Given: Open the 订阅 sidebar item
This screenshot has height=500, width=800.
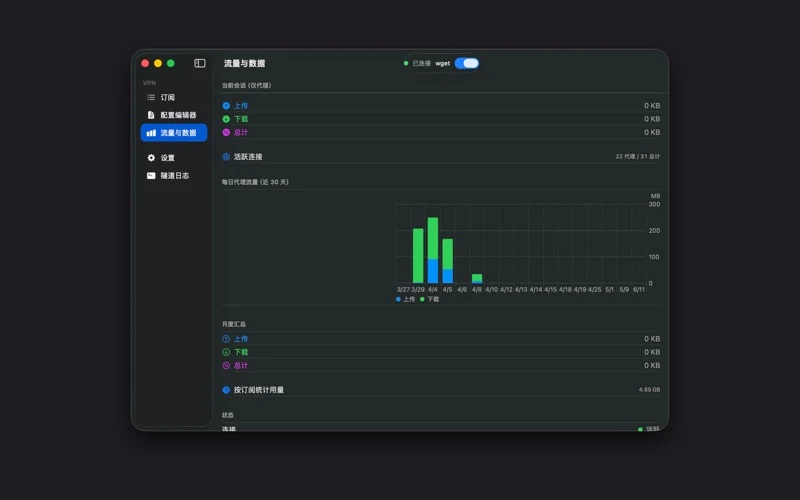Looking at the screenshot, I should click(174, 97).
